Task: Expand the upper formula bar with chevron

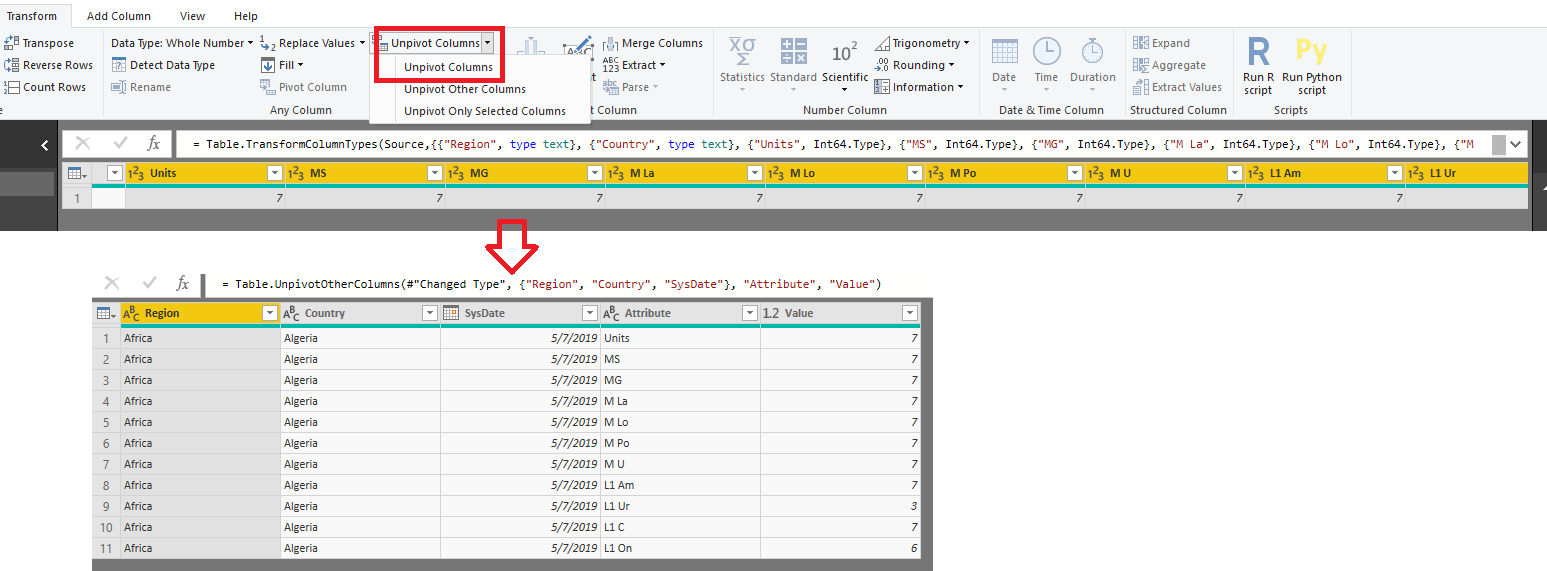Action: (x=1516, y=144)
